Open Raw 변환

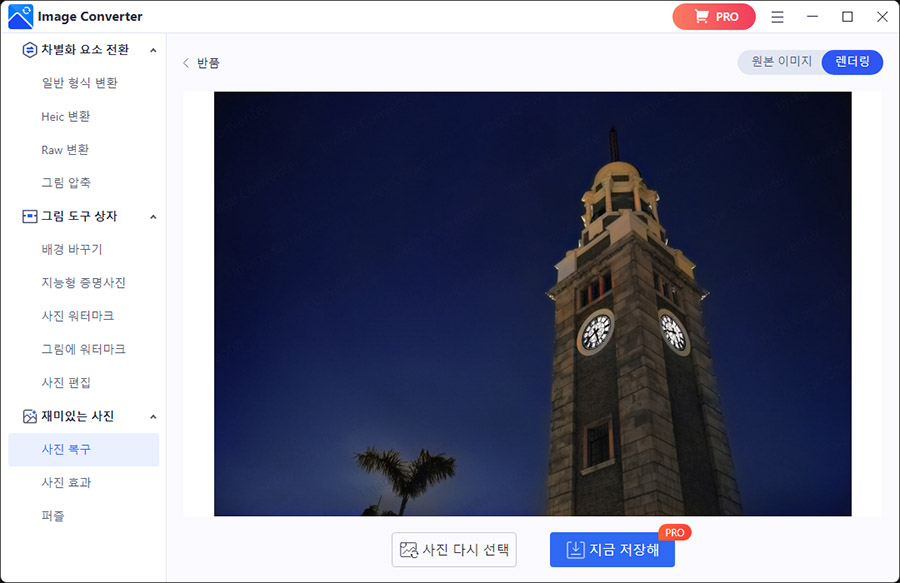pyautogui.click(x=65, y=150)
